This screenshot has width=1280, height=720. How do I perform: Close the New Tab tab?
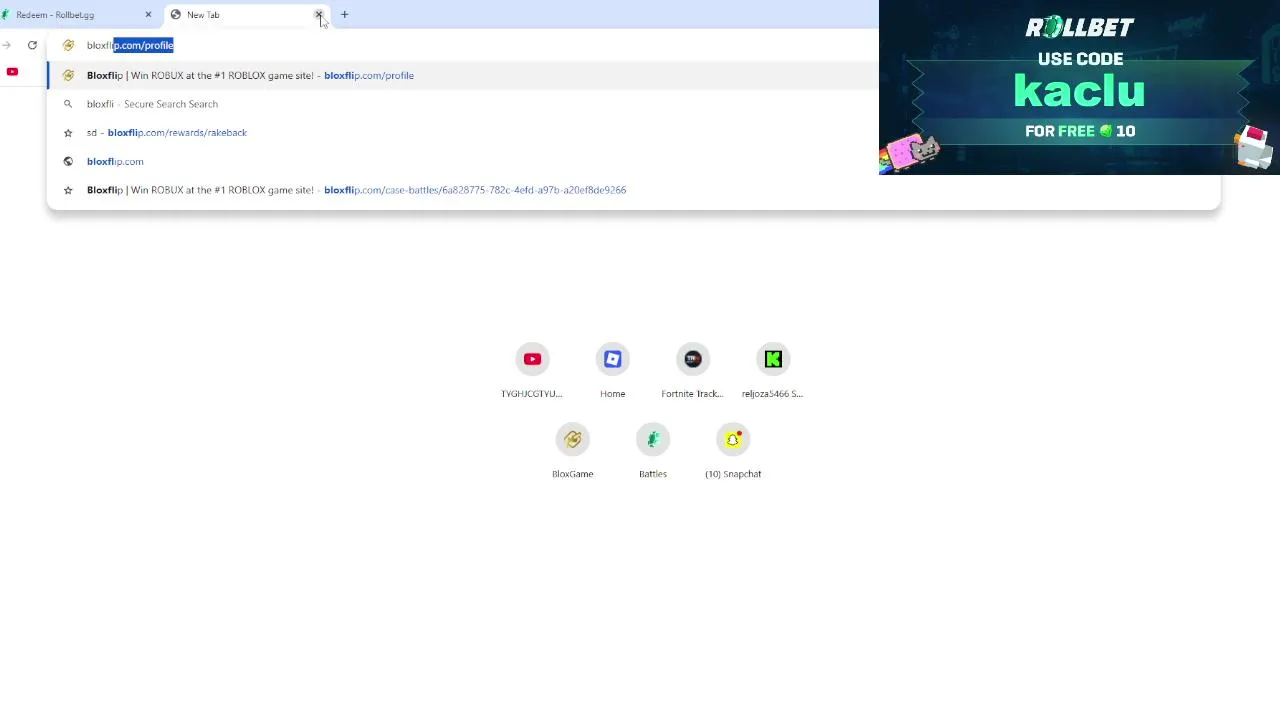point(319,15)
